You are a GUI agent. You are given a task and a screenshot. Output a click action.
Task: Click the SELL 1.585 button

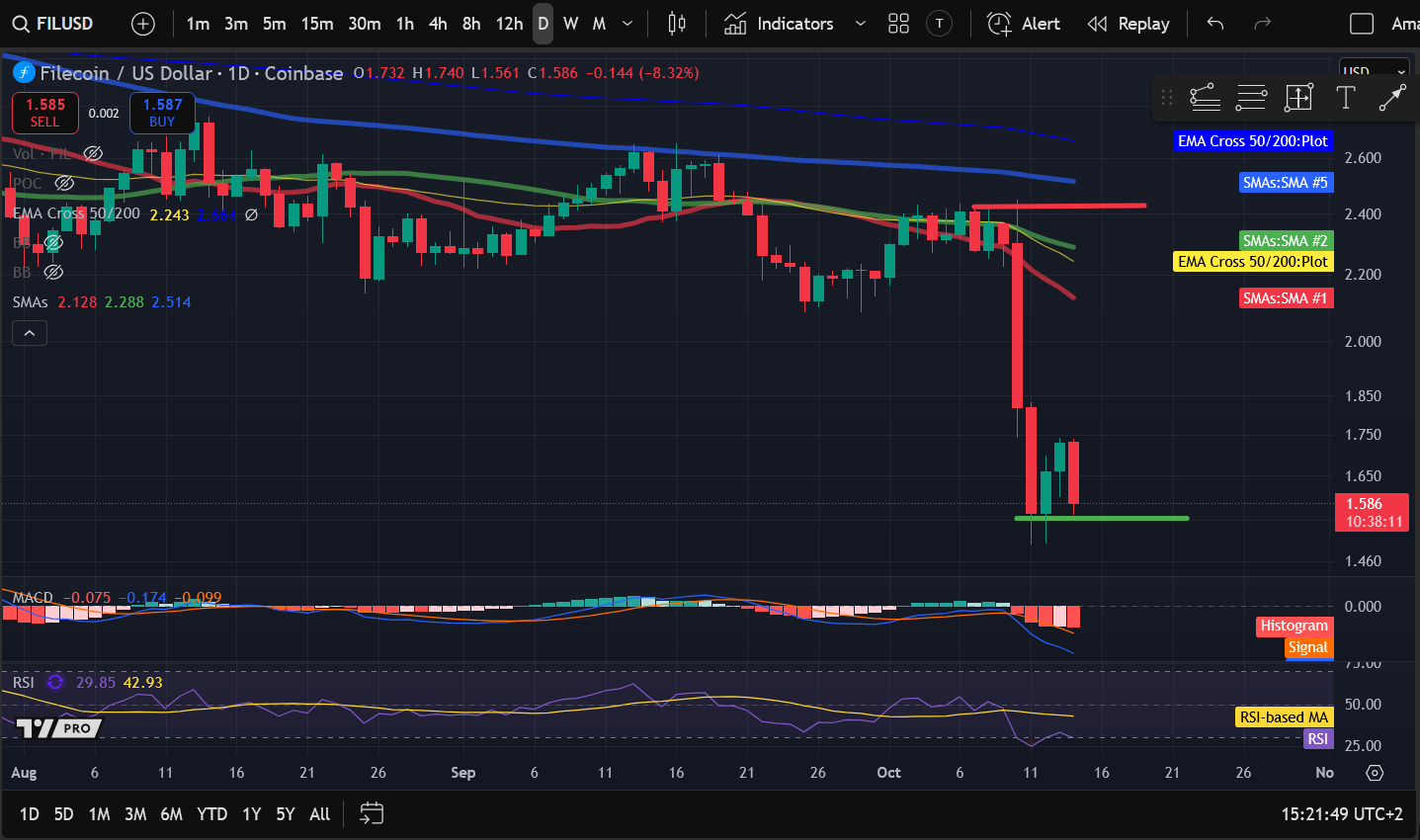pos(44,113)
